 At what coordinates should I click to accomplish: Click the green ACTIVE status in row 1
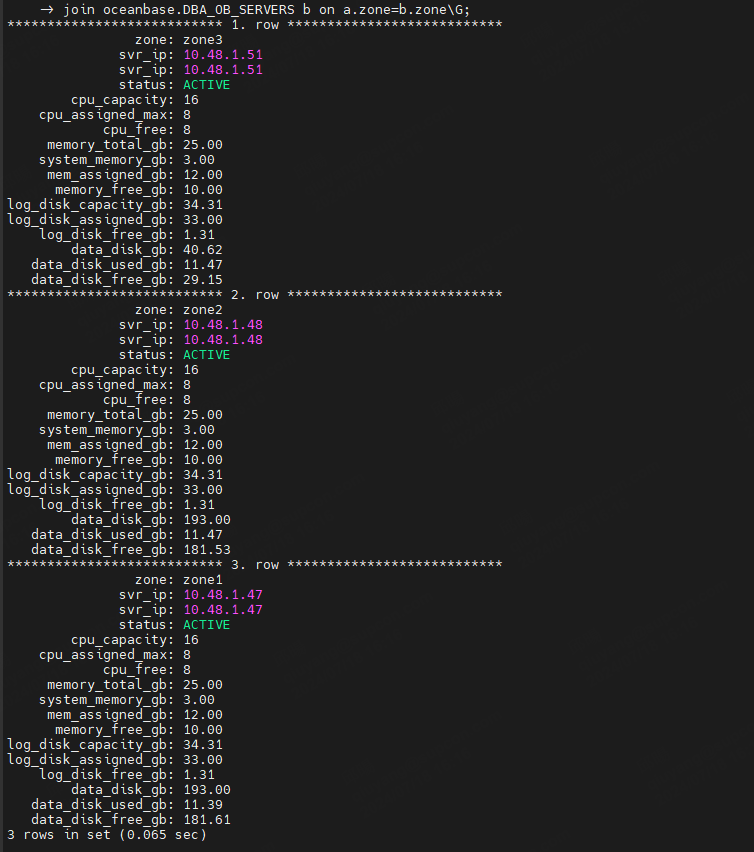206,85
